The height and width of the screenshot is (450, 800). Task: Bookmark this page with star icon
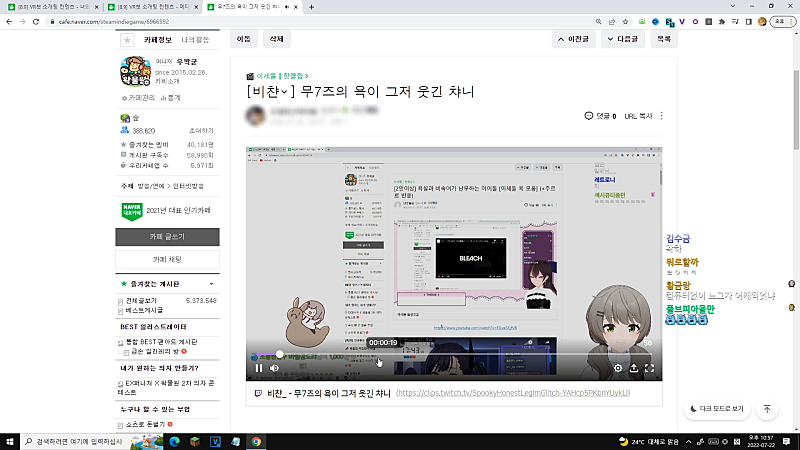[625, 21]
